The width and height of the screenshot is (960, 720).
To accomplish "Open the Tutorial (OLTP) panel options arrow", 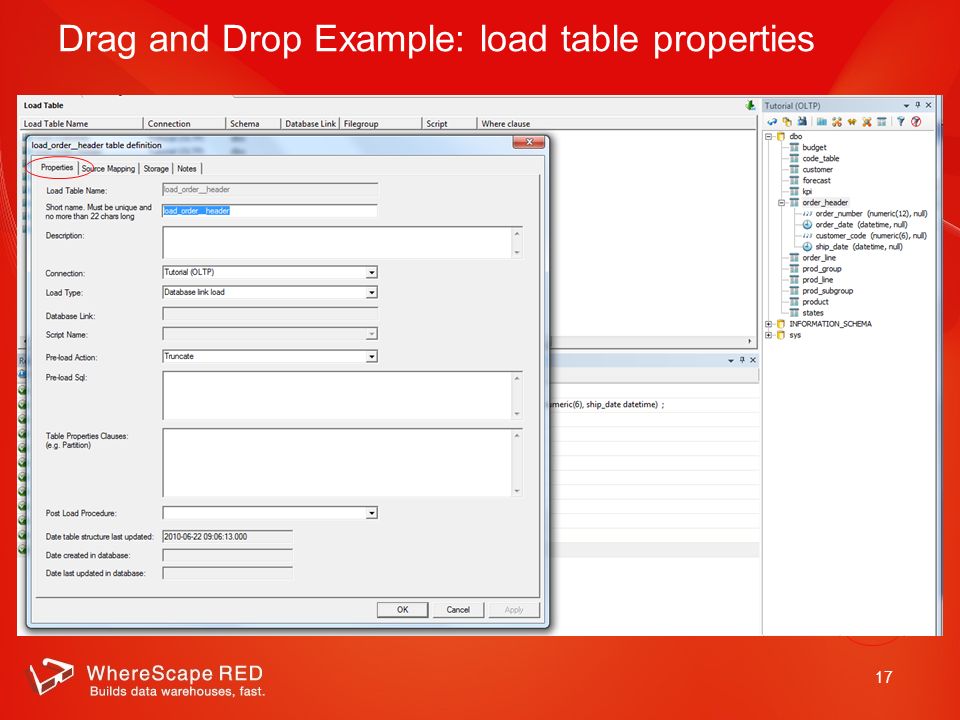I will pyautogui.click(x=906, y=106).
